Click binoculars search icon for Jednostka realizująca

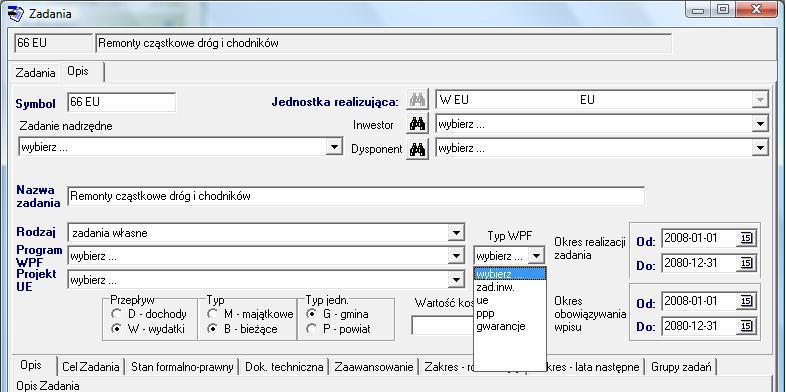417,100
